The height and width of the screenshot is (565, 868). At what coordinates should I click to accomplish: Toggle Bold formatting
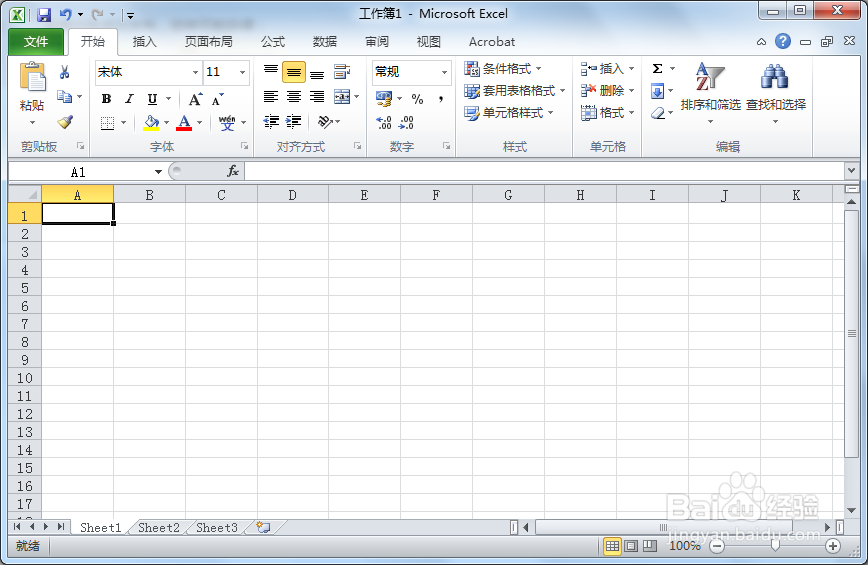(106, 99)
